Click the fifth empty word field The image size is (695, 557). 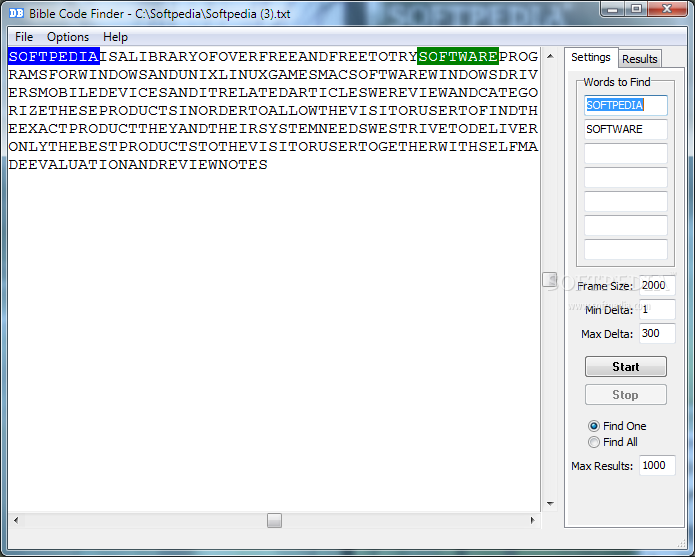pos(625,201)
